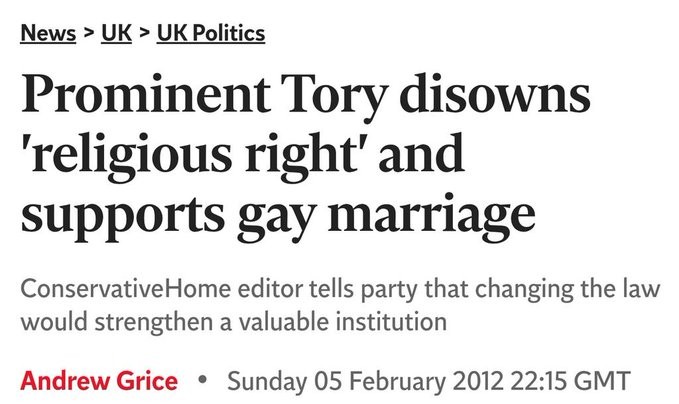Click the arrow before UK Politics
This screenshot has height=404, width=679.
tap(146, 34)
